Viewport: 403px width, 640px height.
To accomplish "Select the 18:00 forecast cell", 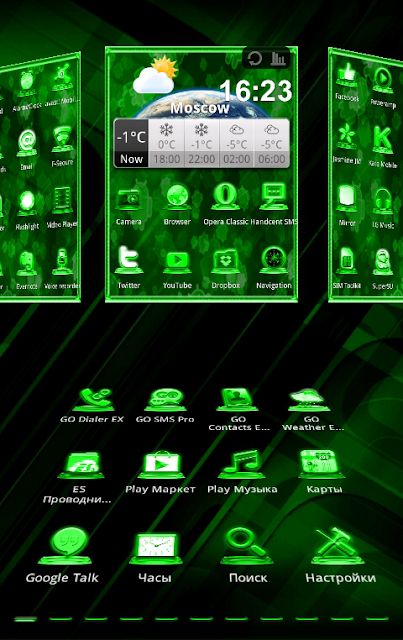I will pos(167,143).
